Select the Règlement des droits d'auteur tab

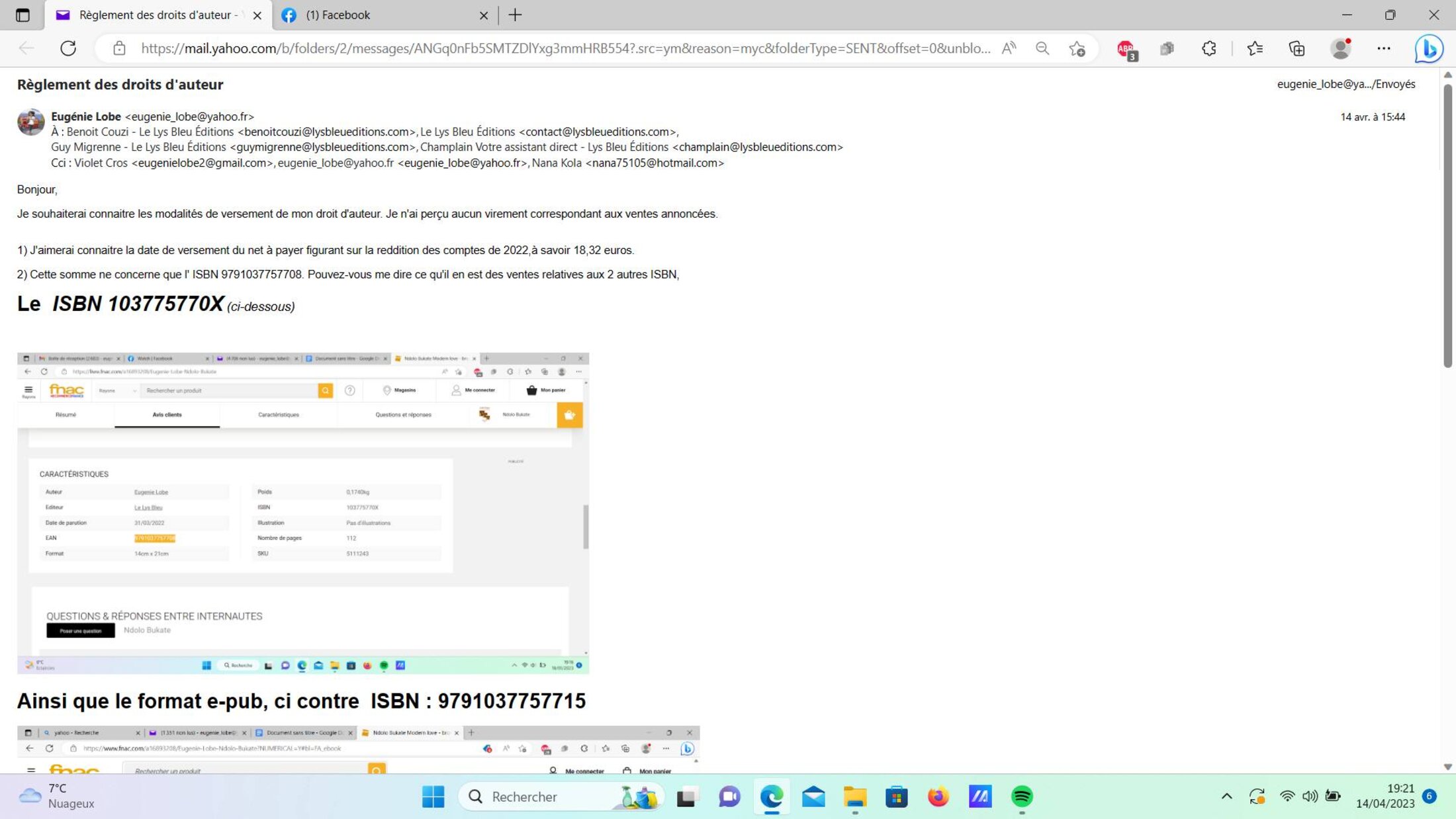click(x=158, y=15)
